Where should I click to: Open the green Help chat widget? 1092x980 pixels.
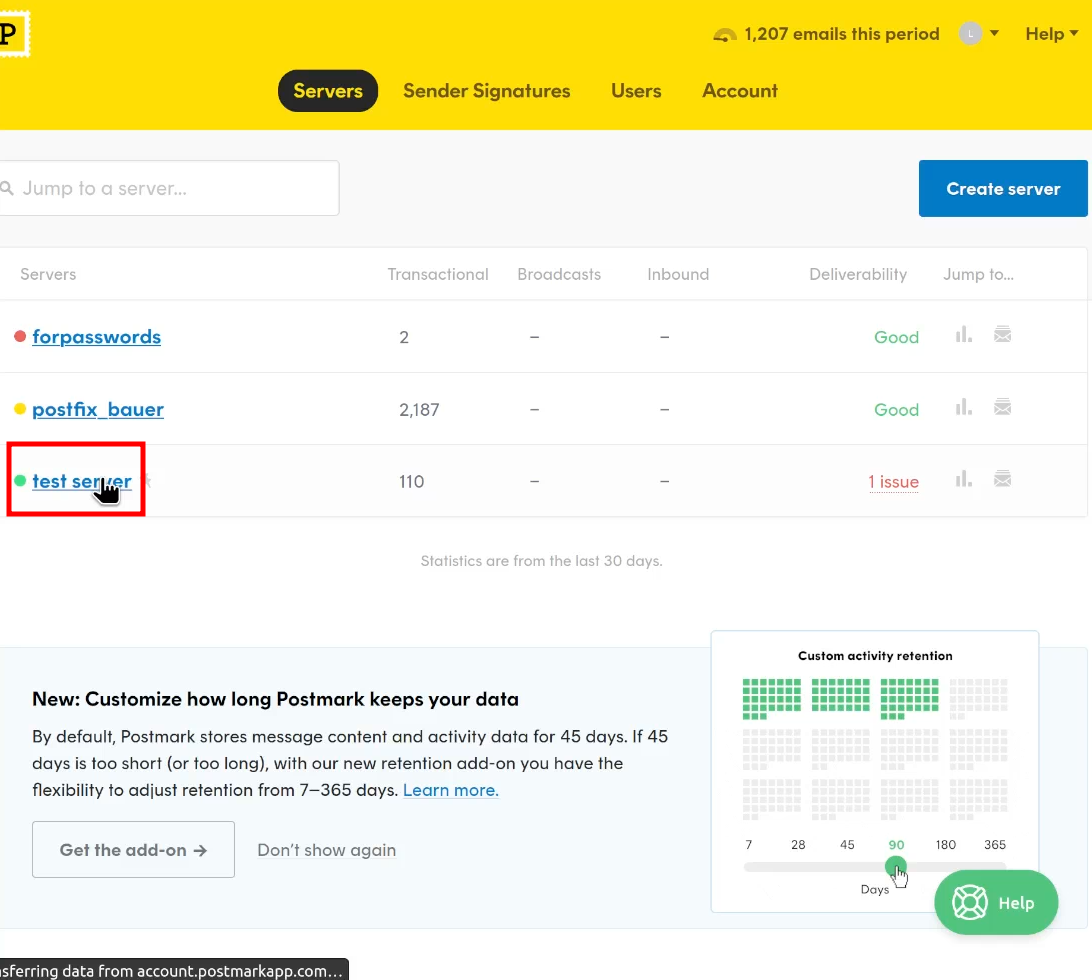[996, 903]
